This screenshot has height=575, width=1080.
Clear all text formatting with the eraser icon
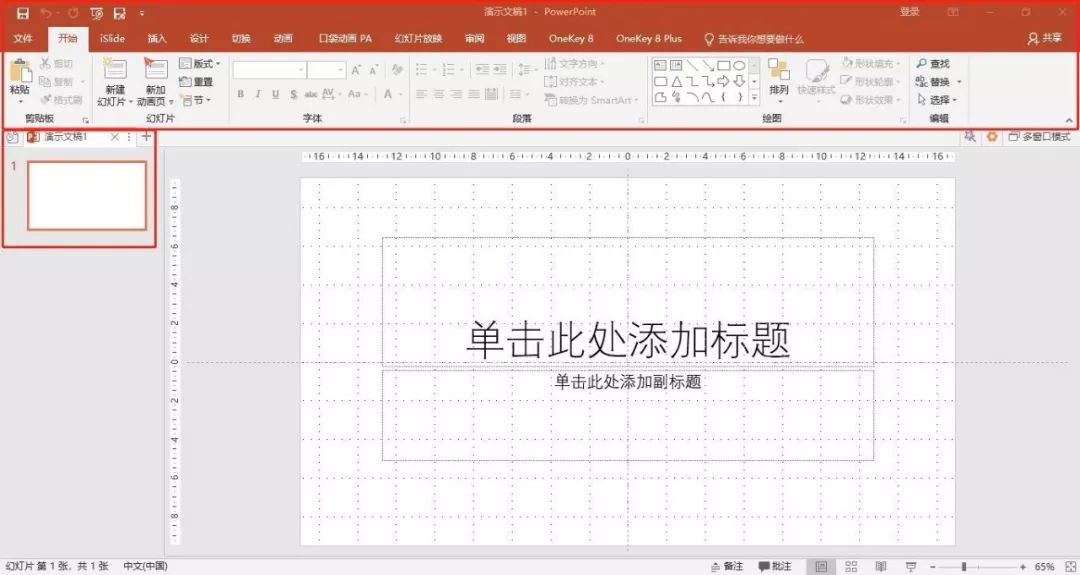point(397,70)
